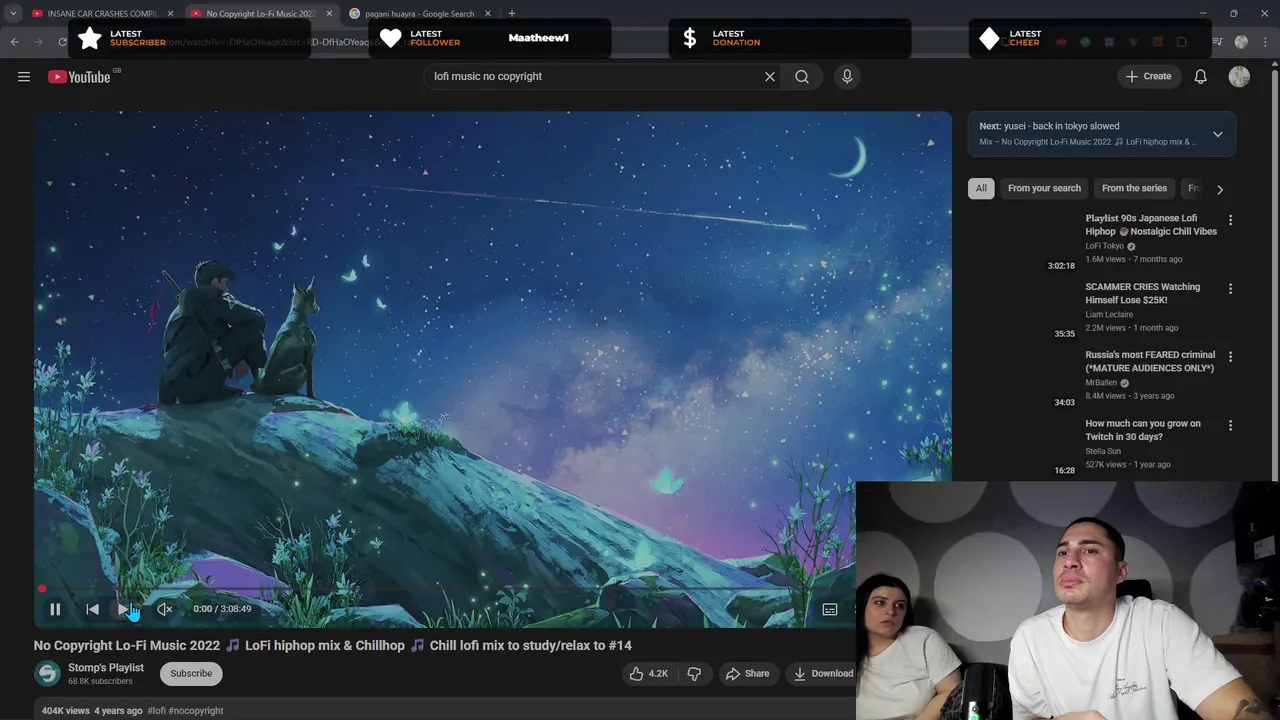Viewport: 1280px width, 720px height.
Task: Click the 16:28 video thumbnail
Action: tap(1023, 448)
